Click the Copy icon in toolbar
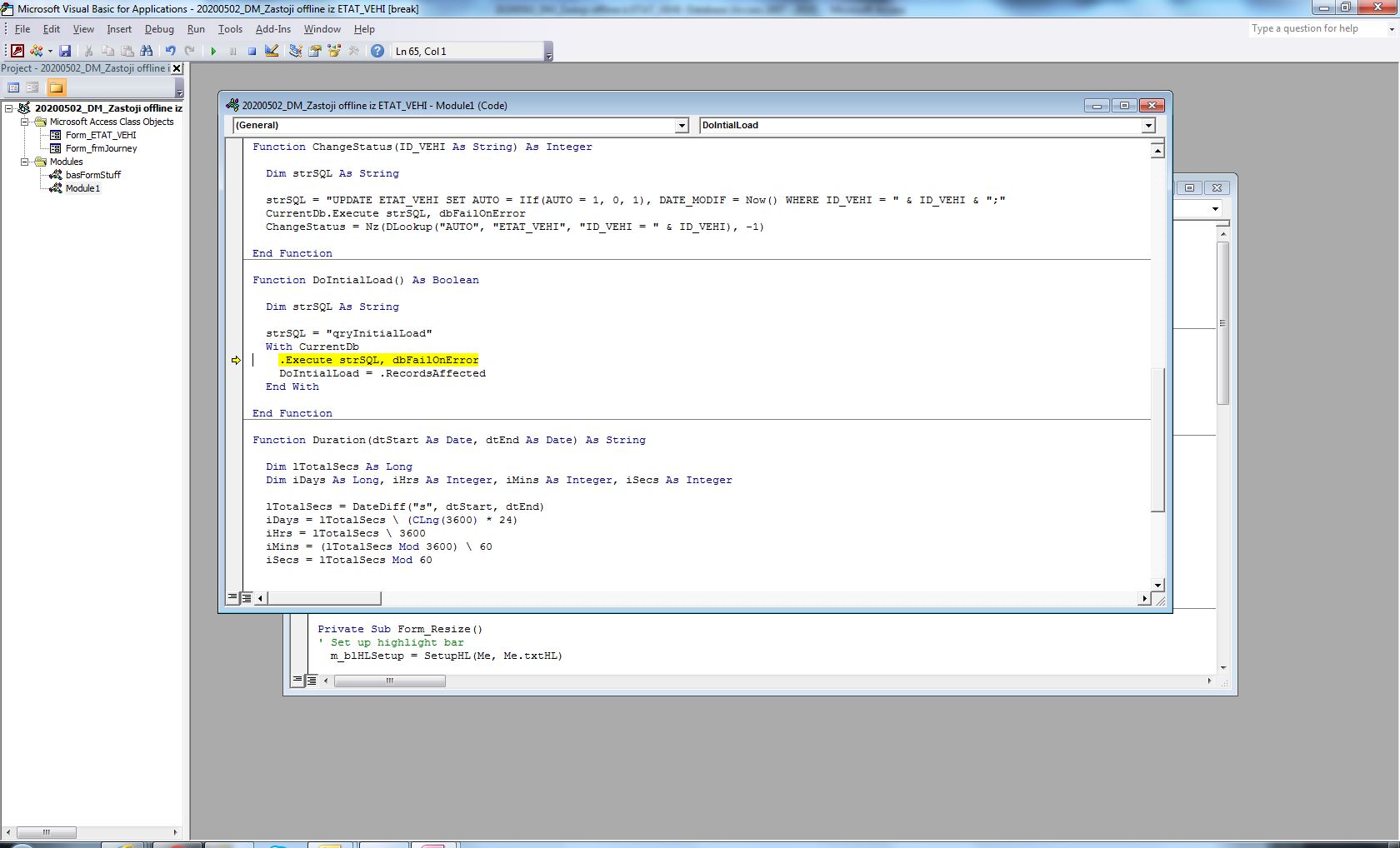This screenshot has height=848, width=1400. (x=107, y=51)
